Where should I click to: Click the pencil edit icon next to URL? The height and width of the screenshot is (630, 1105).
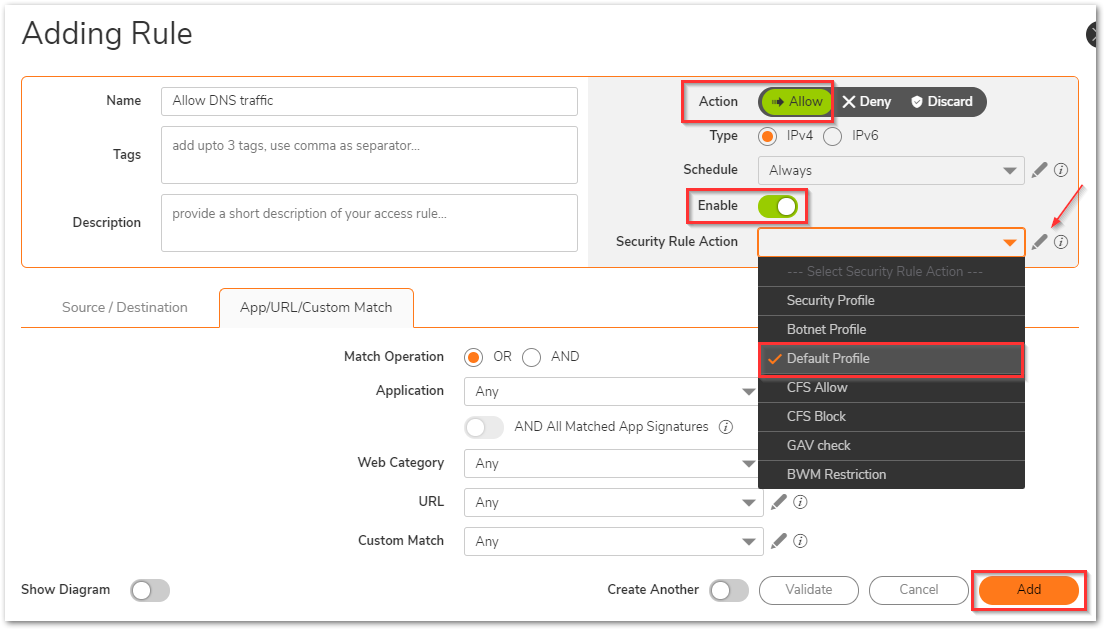(x=779, y=502)
